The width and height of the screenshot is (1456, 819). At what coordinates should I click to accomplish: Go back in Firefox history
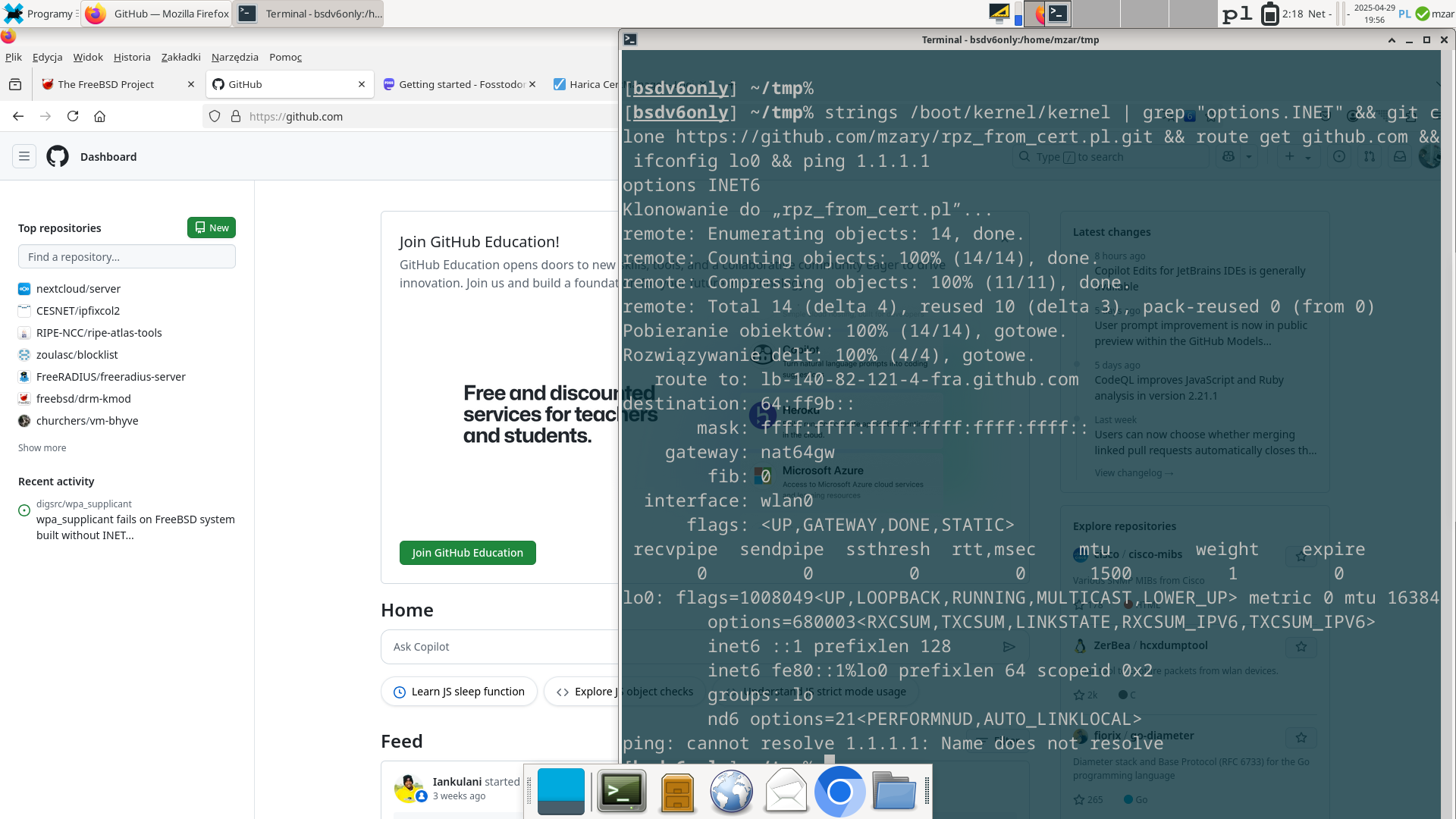18,116
